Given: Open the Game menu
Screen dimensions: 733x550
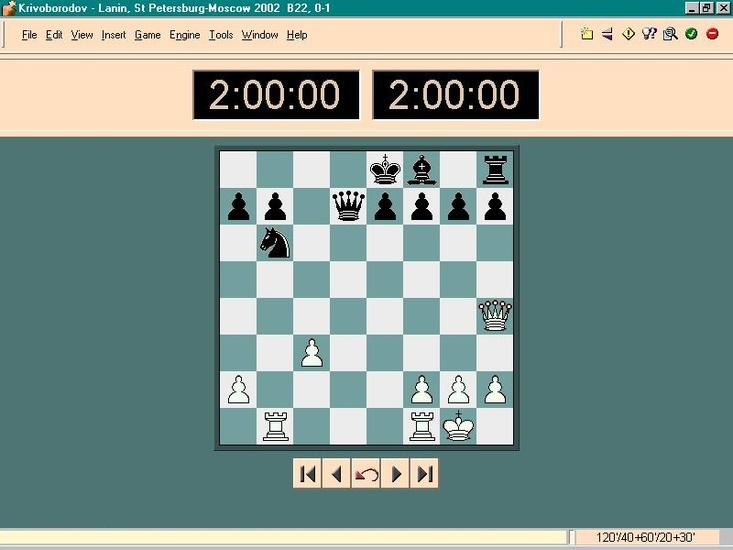Looking at the screenshot, I should click(x=147, y=35).
